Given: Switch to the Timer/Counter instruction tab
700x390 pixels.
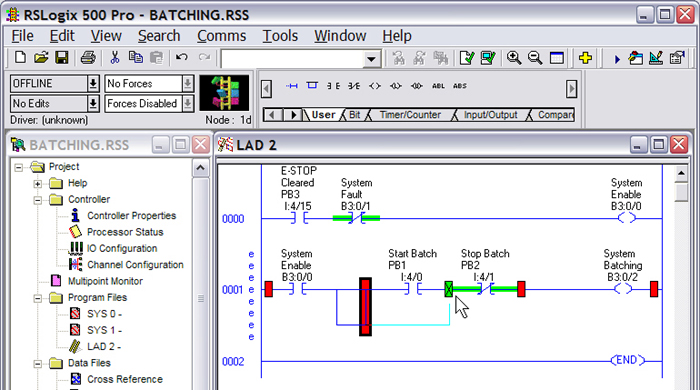Looking at the screenshot, I should 410,115.
